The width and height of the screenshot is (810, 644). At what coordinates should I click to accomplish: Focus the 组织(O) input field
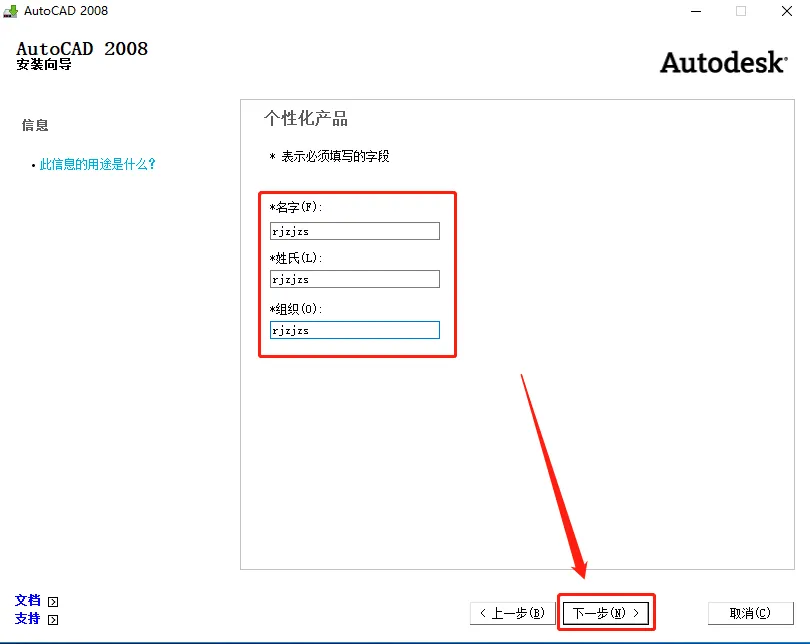(354, 330)
